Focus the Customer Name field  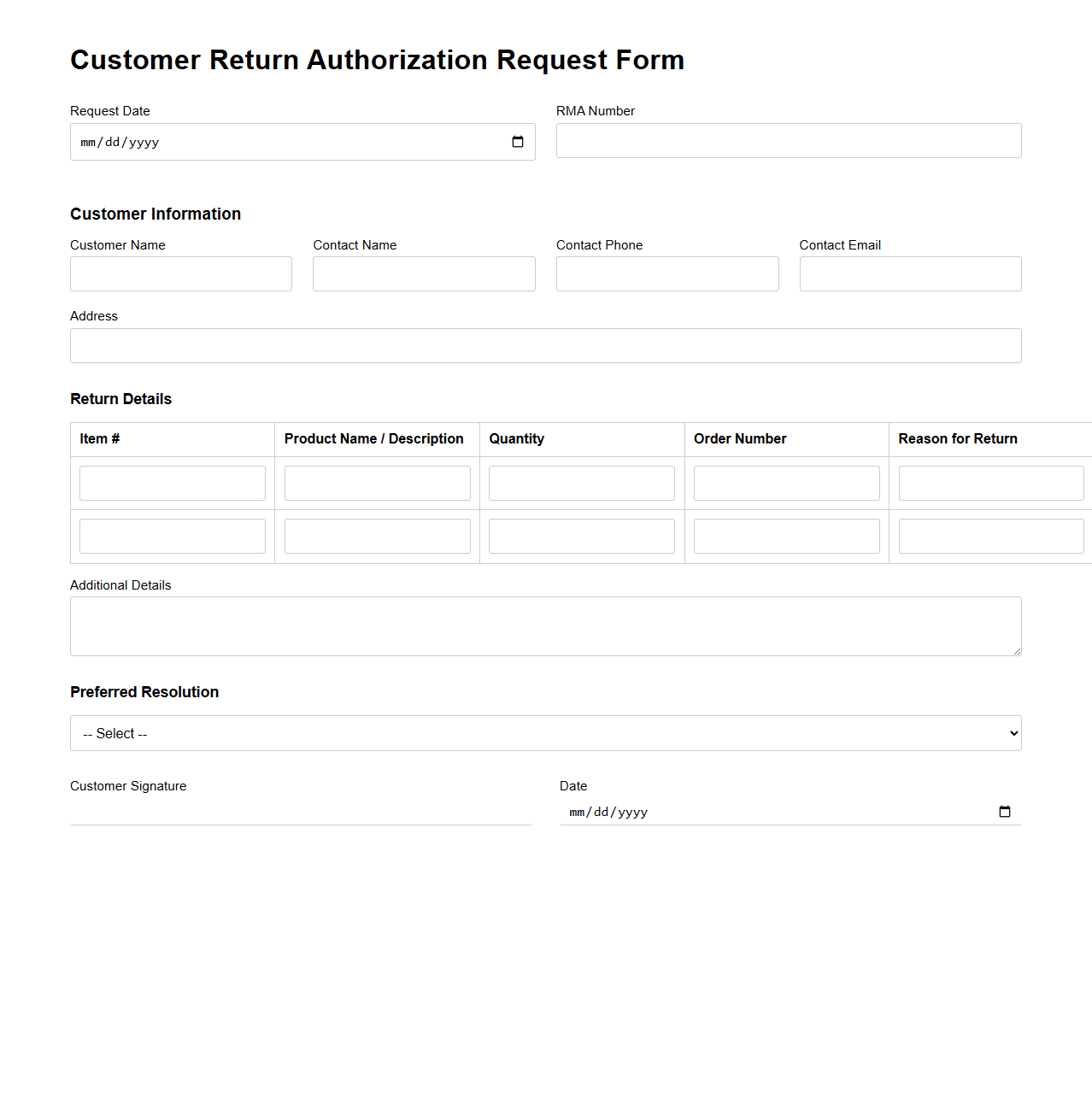(x=180, y=273)
